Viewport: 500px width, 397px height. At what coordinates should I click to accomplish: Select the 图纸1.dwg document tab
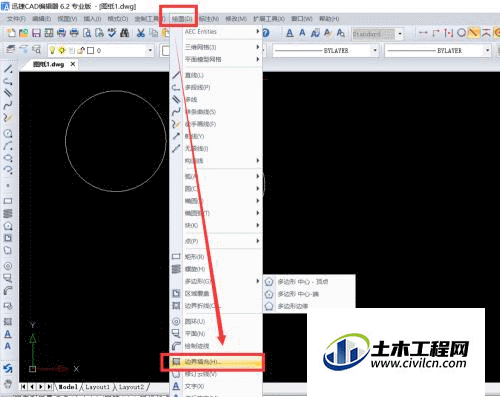pyautogui.click(x=48, y=64)
